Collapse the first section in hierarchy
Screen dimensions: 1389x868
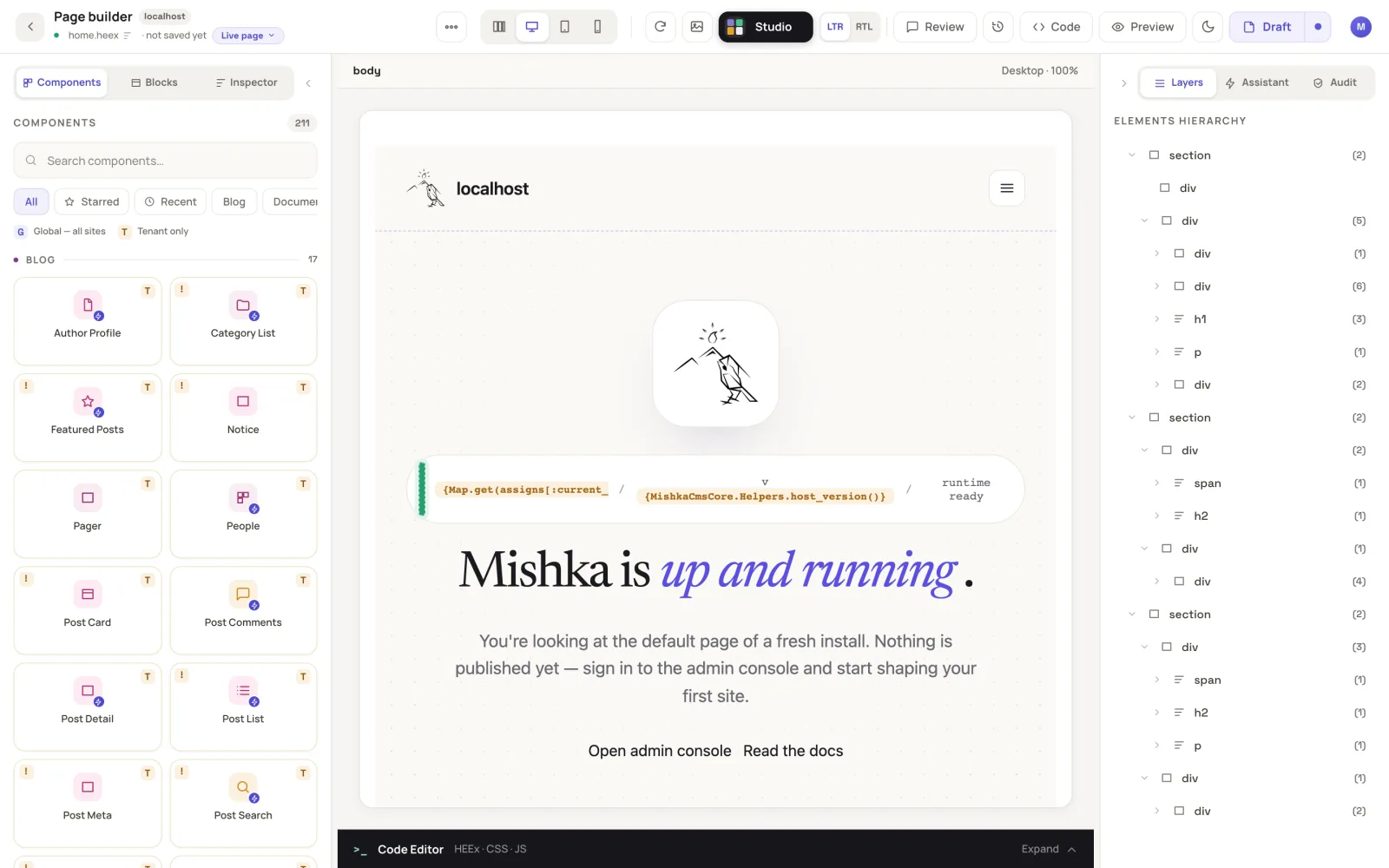click(1131, 155)
